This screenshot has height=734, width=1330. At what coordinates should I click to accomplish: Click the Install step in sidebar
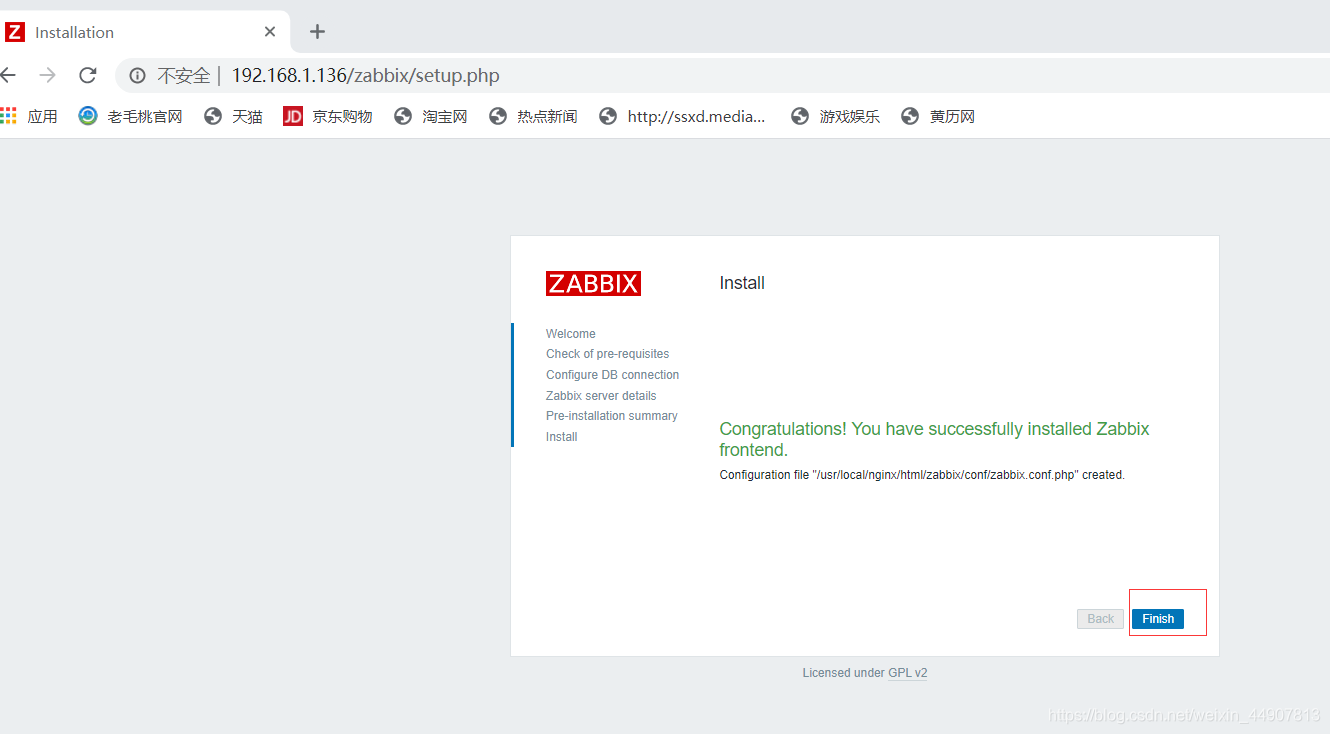click(562, 437)
